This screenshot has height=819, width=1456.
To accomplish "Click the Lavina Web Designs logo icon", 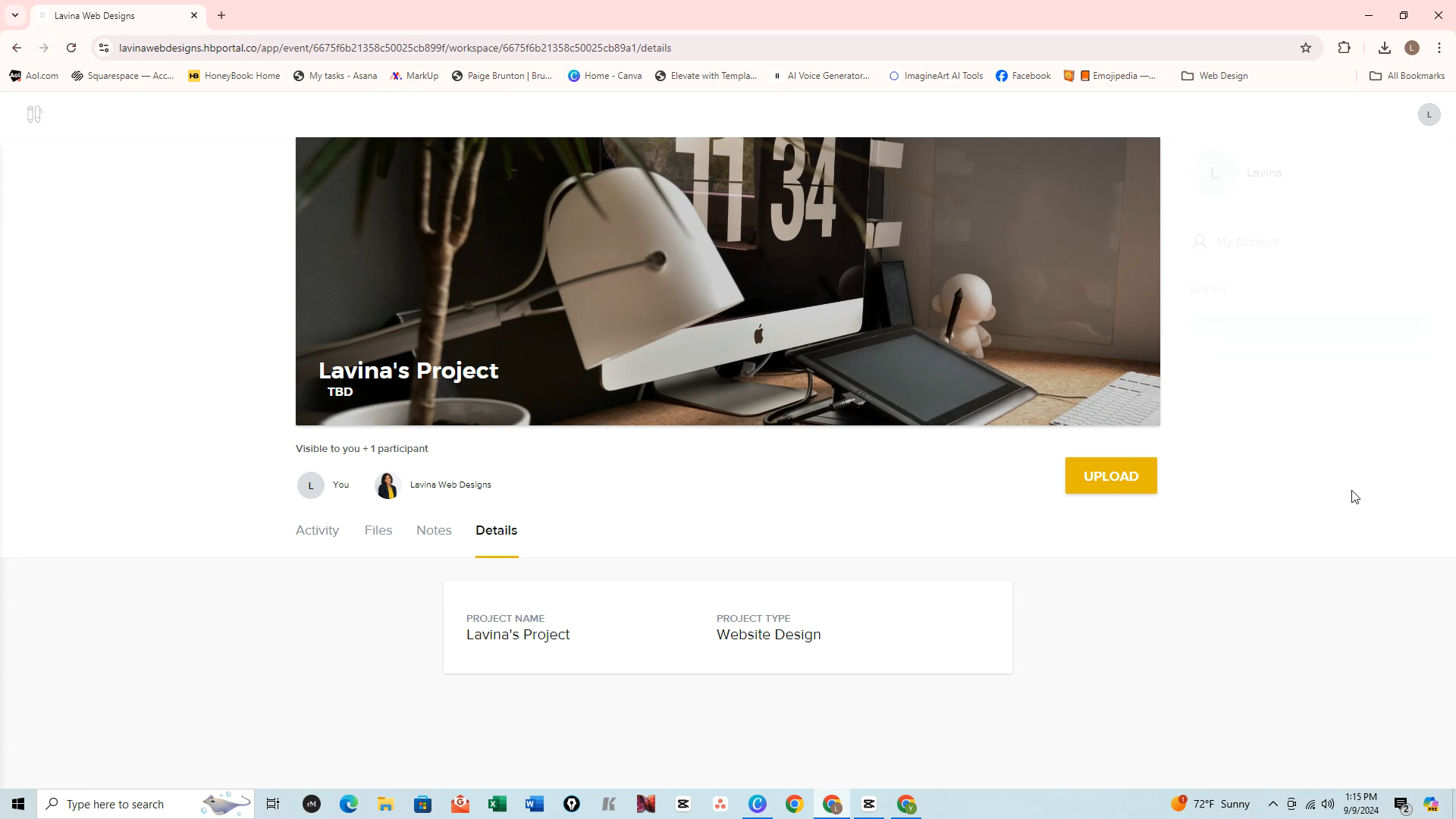I will point(33,115).
